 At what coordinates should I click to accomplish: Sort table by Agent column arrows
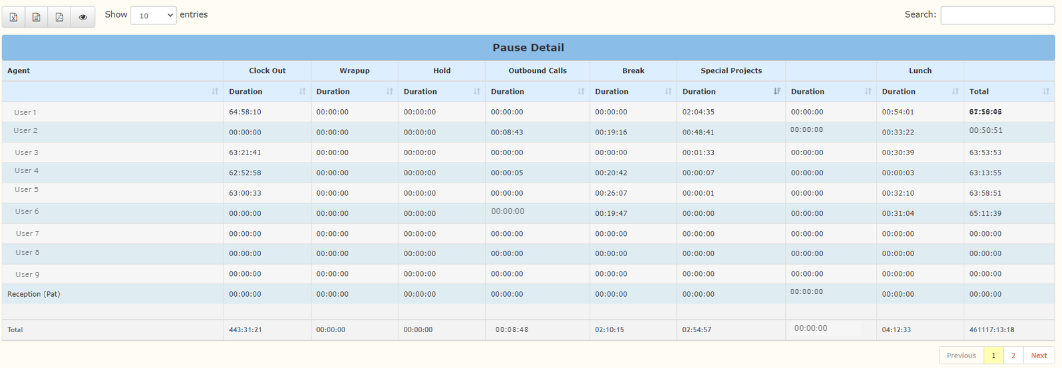[215, 91]
